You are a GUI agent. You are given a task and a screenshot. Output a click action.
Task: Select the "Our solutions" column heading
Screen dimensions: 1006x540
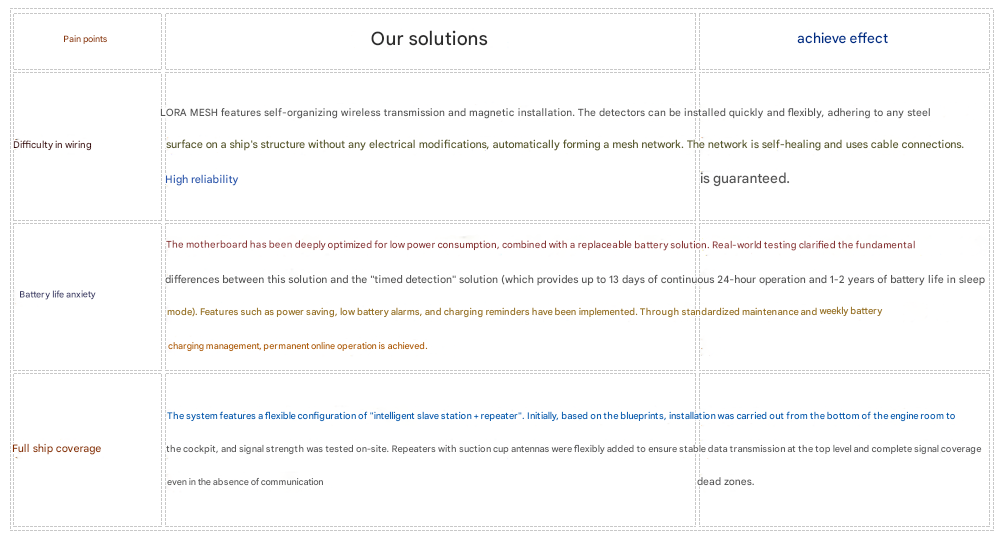pyautogui.click(x=429, y=39)
